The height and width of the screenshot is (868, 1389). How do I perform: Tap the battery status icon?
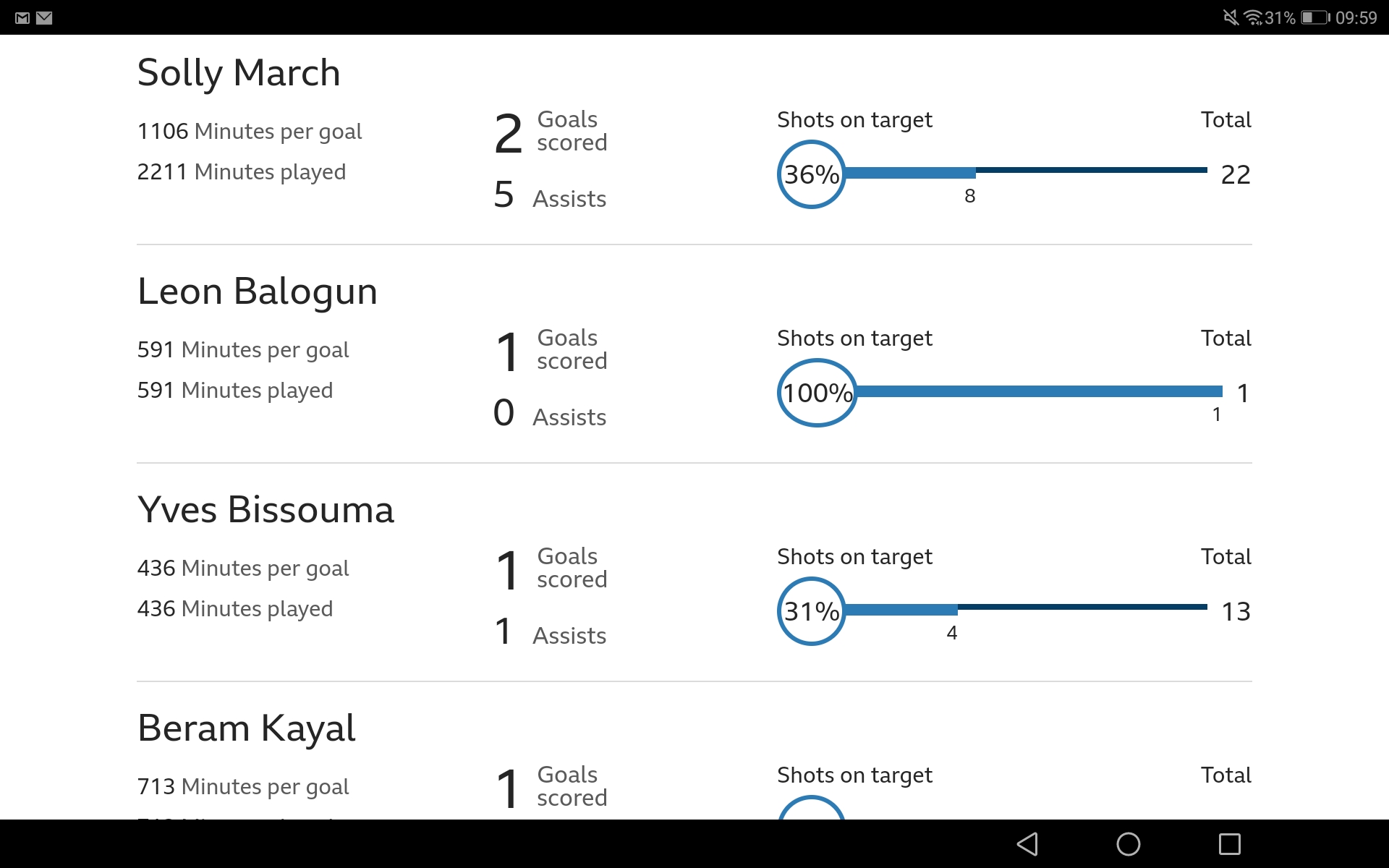1316,17
